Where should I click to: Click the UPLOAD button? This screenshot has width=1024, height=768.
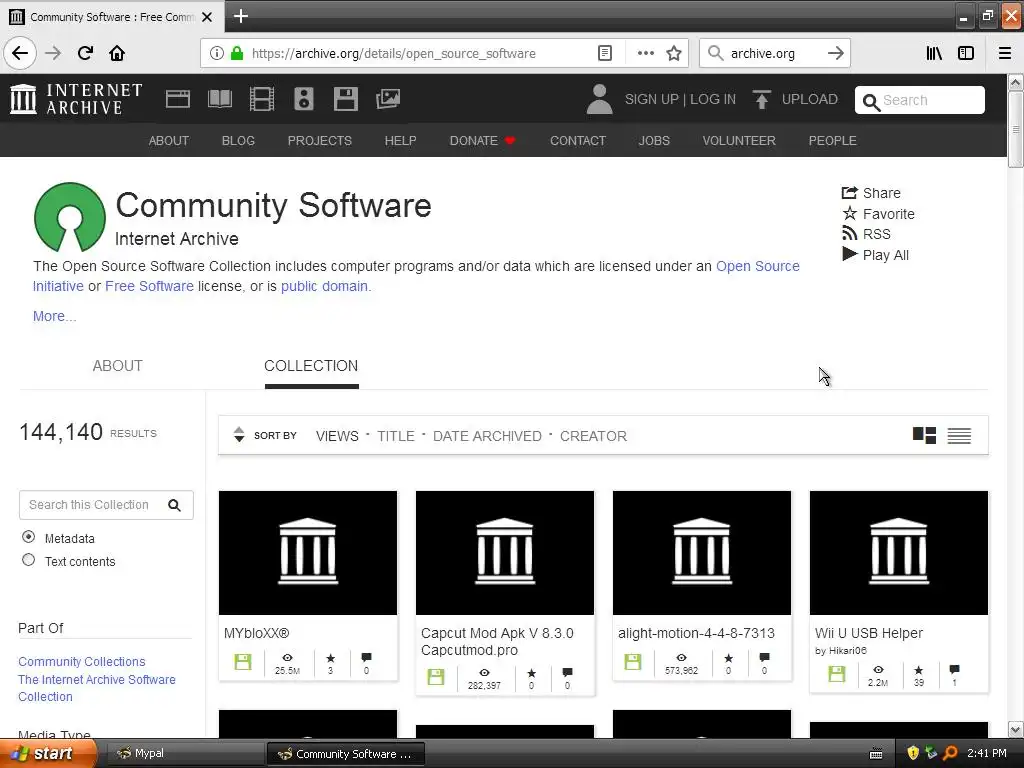795,99
